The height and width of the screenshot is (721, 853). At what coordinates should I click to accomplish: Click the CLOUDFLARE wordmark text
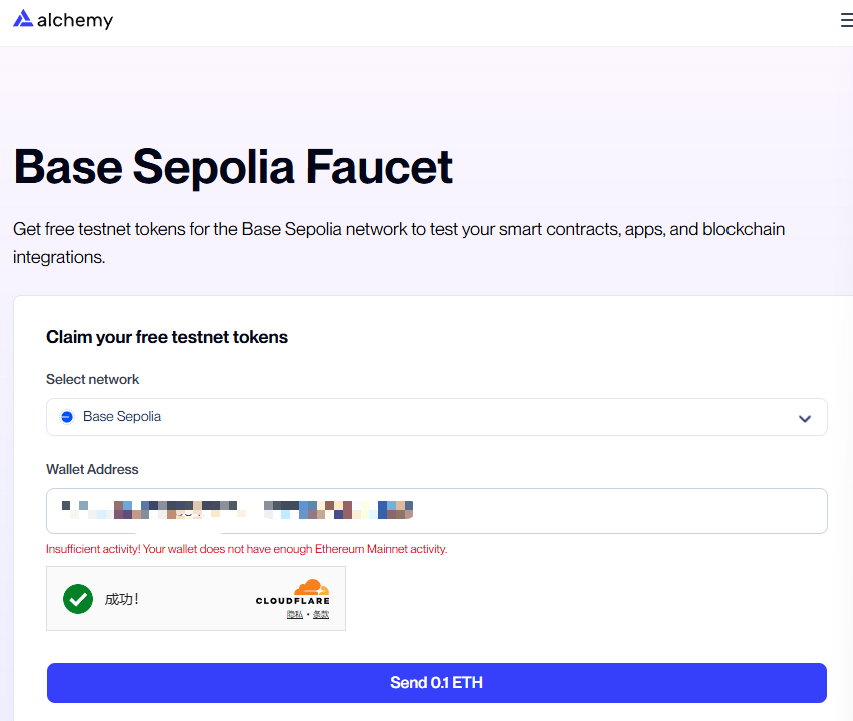coord(292,601)
